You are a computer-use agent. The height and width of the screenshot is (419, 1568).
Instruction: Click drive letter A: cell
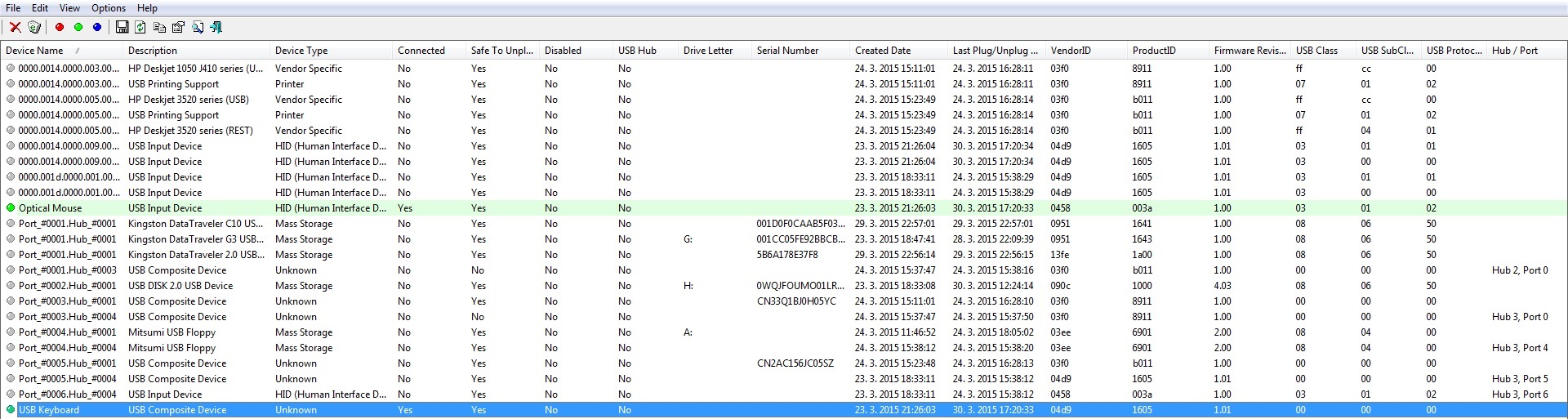coord(688,332)
